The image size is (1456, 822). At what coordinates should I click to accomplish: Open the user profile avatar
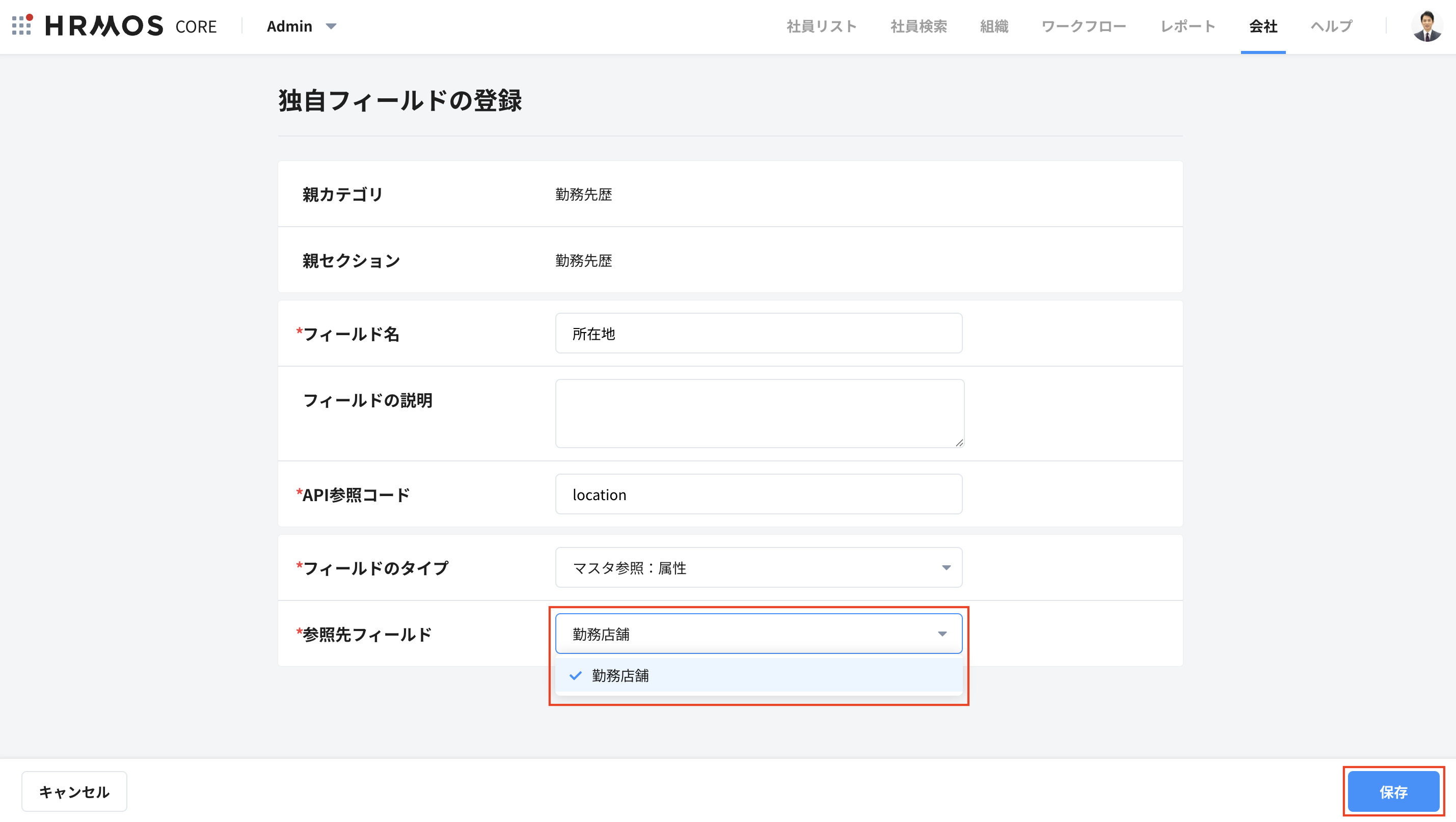pos(1426,26)
